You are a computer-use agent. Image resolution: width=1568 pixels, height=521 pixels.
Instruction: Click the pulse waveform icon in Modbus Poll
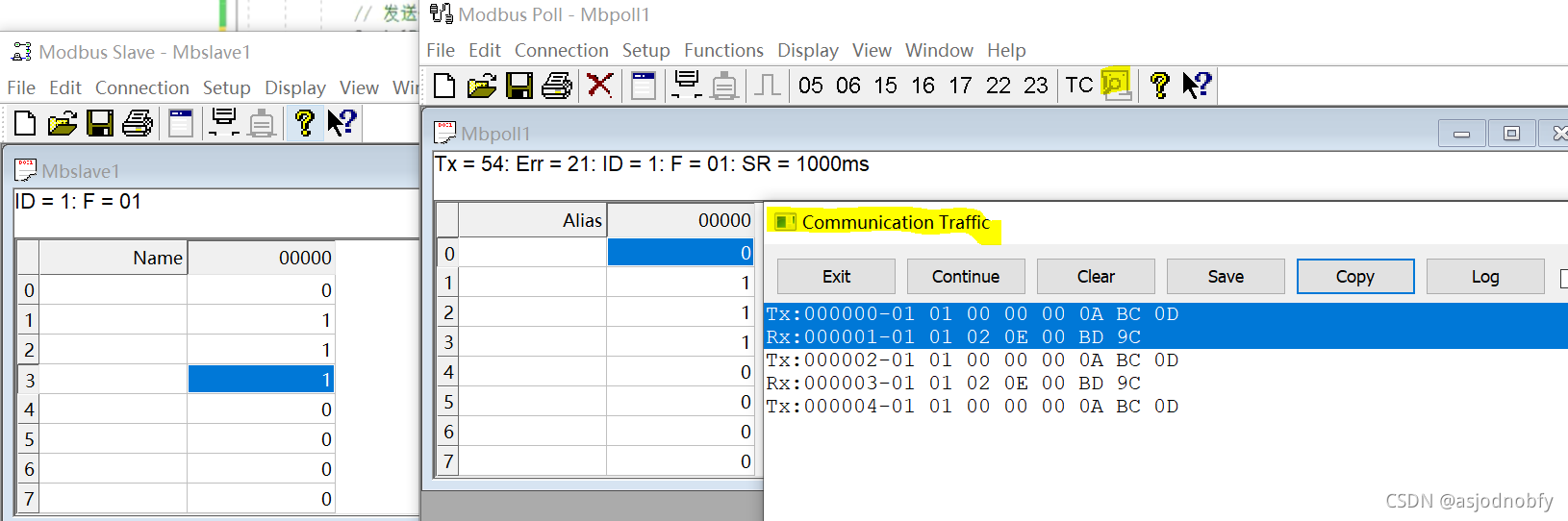pyautogui.click(x=768, y=86)
